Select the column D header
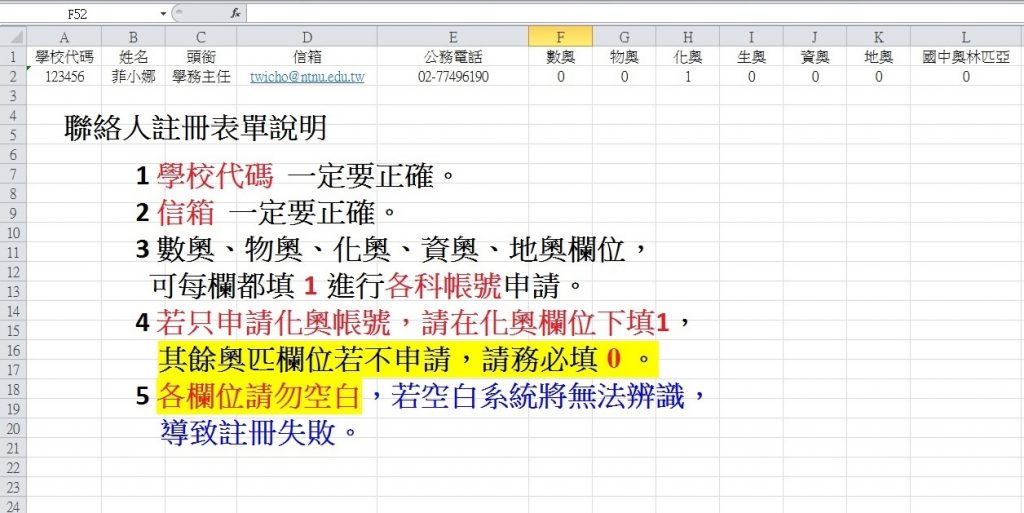1024x513 pixels. coord(307,37)
